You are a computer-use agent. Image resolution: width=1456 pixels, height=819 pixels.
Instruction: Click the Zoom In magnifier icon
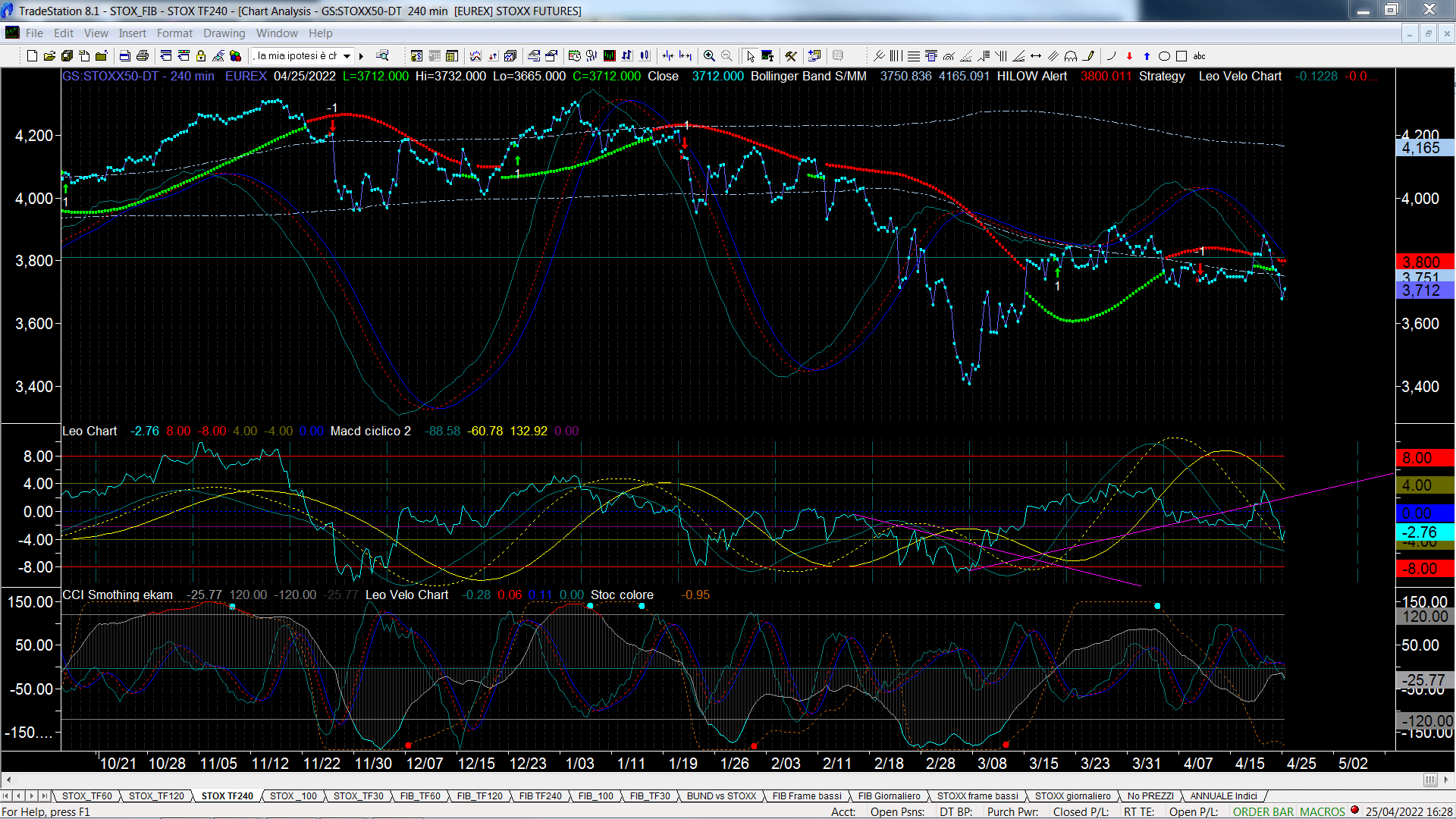709,56
